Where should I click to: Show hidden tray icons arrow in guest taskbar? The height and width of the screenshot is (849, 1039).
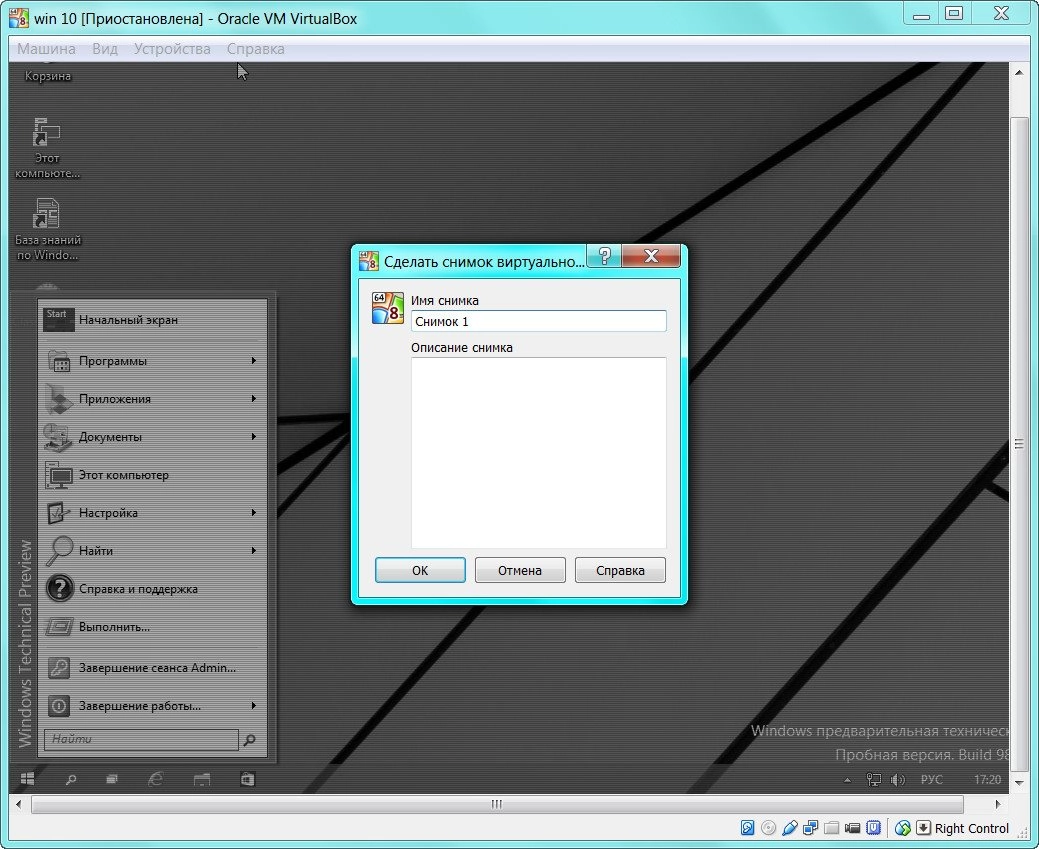click(x=847, y=780)
